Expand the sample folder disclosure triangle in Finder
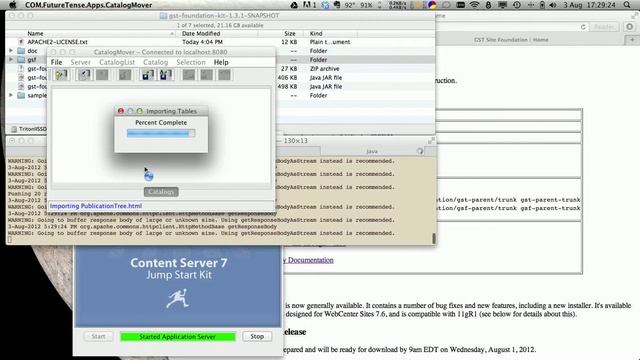Viewport: 640px width, 360px height. click(x=11, y=95)
